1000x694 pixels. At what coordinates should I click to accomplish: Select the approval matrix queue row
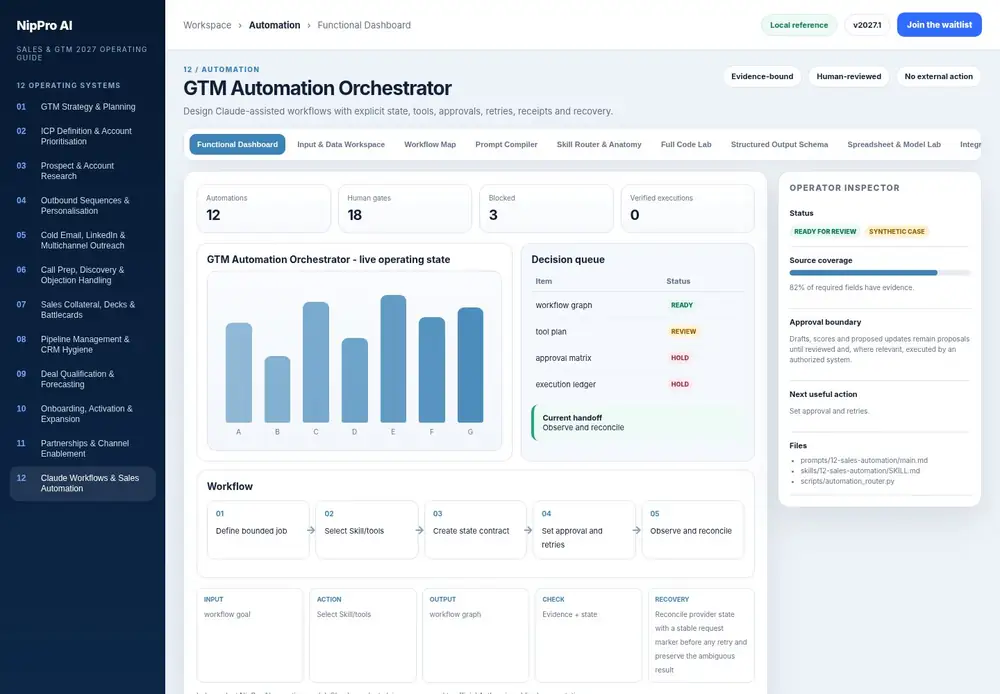638,358
